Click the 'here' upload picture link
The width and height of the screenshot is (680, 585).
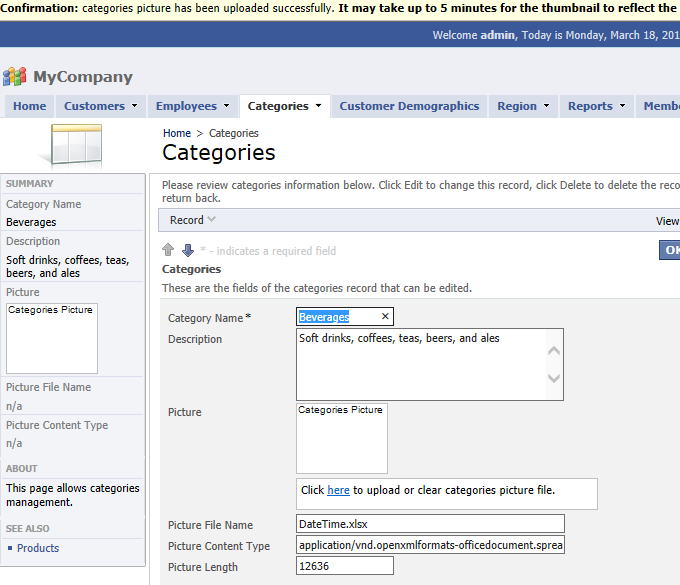[338, 490]
